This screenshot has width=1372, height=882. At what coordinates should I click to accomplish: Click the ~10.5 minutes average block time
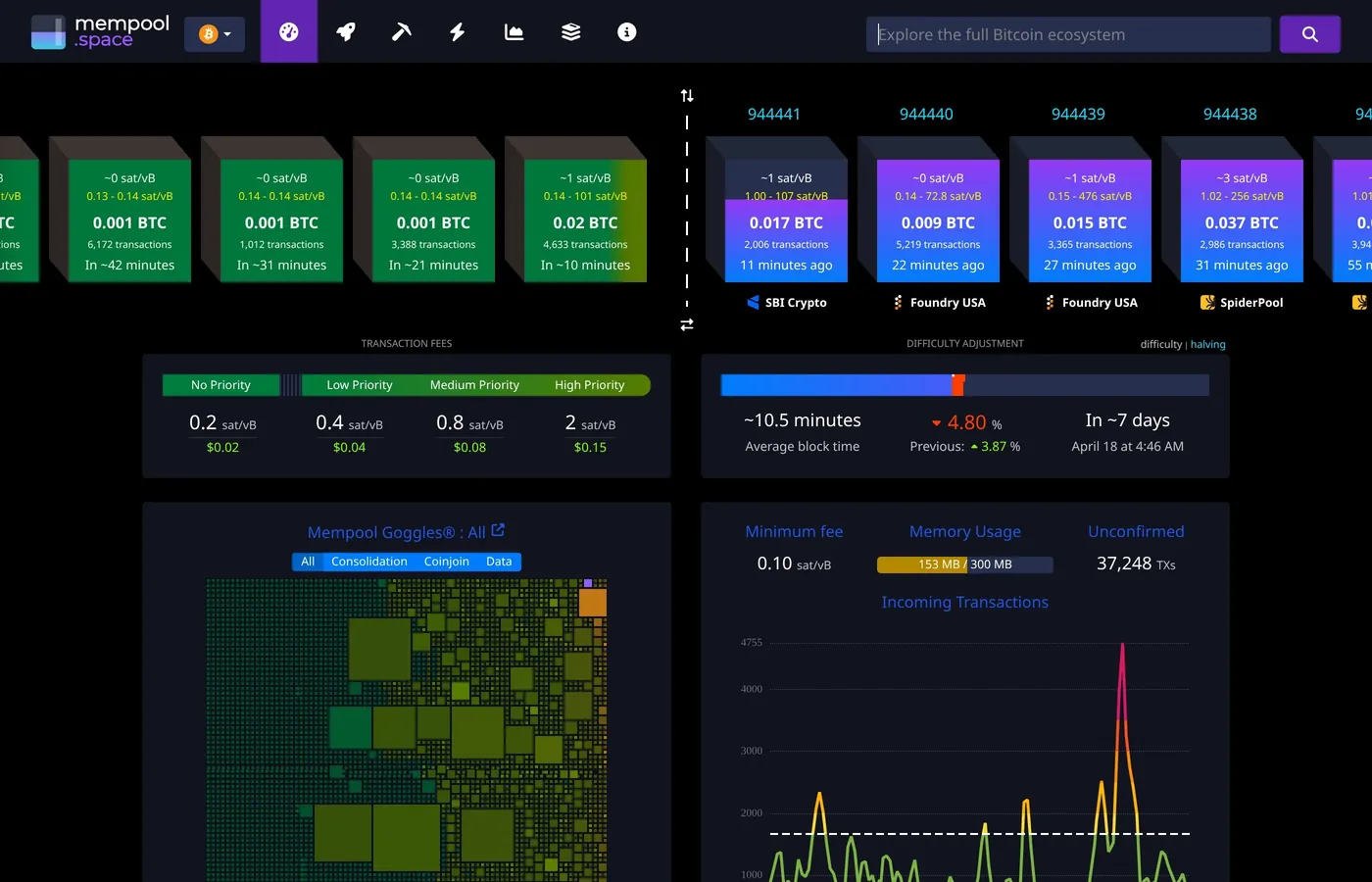tap(802, 420)
